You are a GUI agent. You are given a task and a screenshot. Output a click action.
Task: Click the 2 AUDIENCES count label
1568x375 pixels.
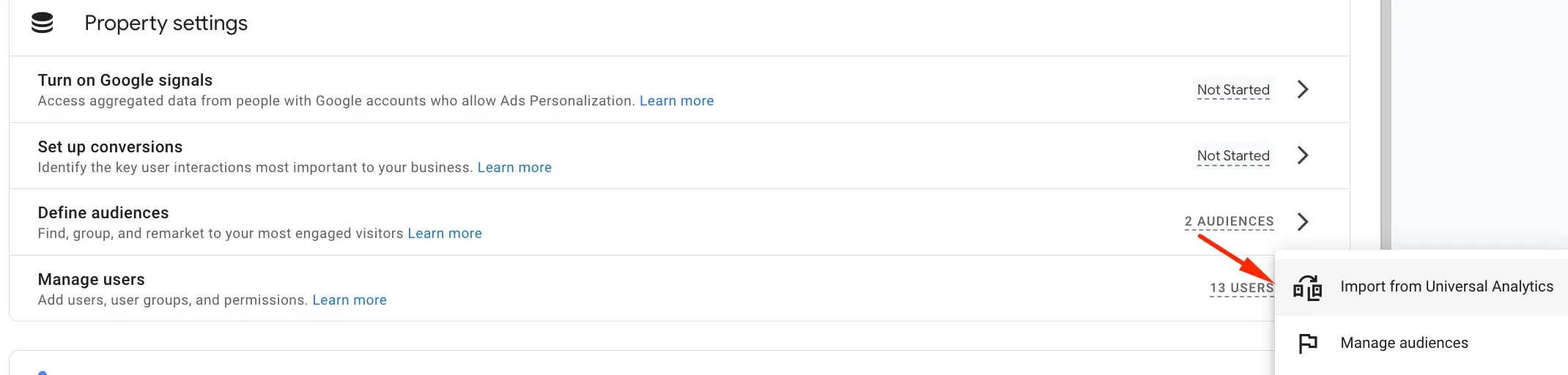pyautogui.click(x=1229, y=221)
